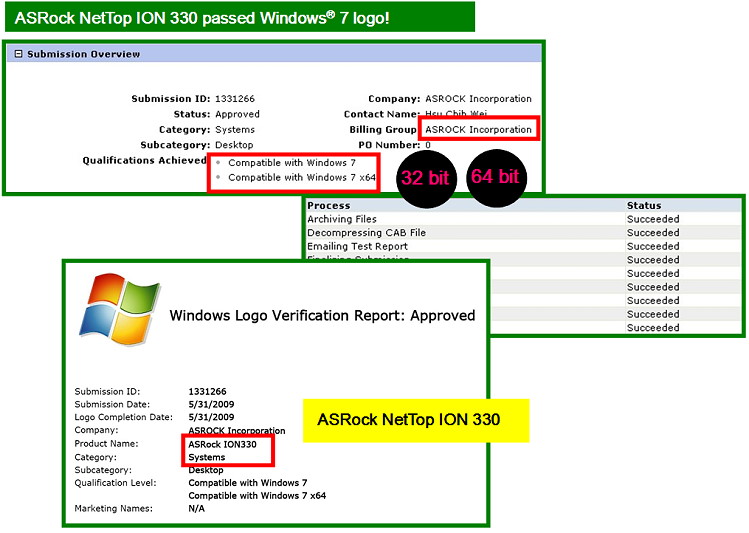
Task: Click Contact Name Hsu Chih Wei
Action: point(461,114)
